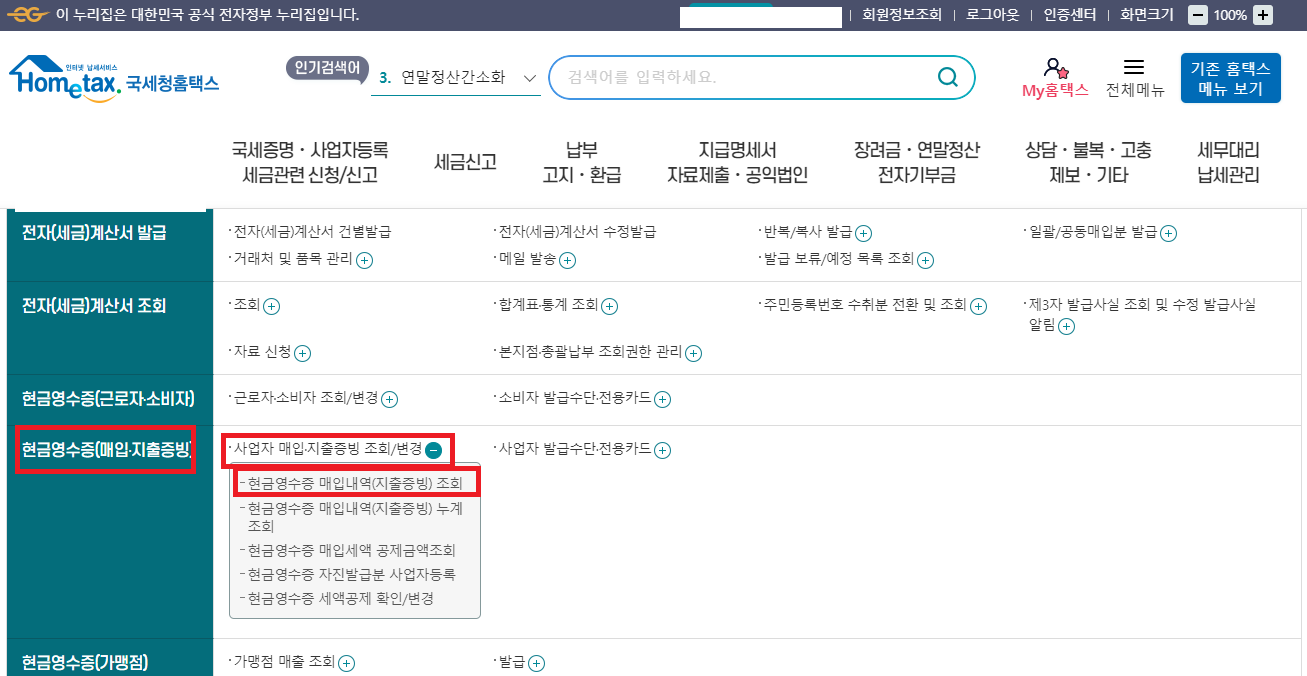Open 전체메뉴 hamburger icon
Screen dimensions: 1307x676
1135,68
